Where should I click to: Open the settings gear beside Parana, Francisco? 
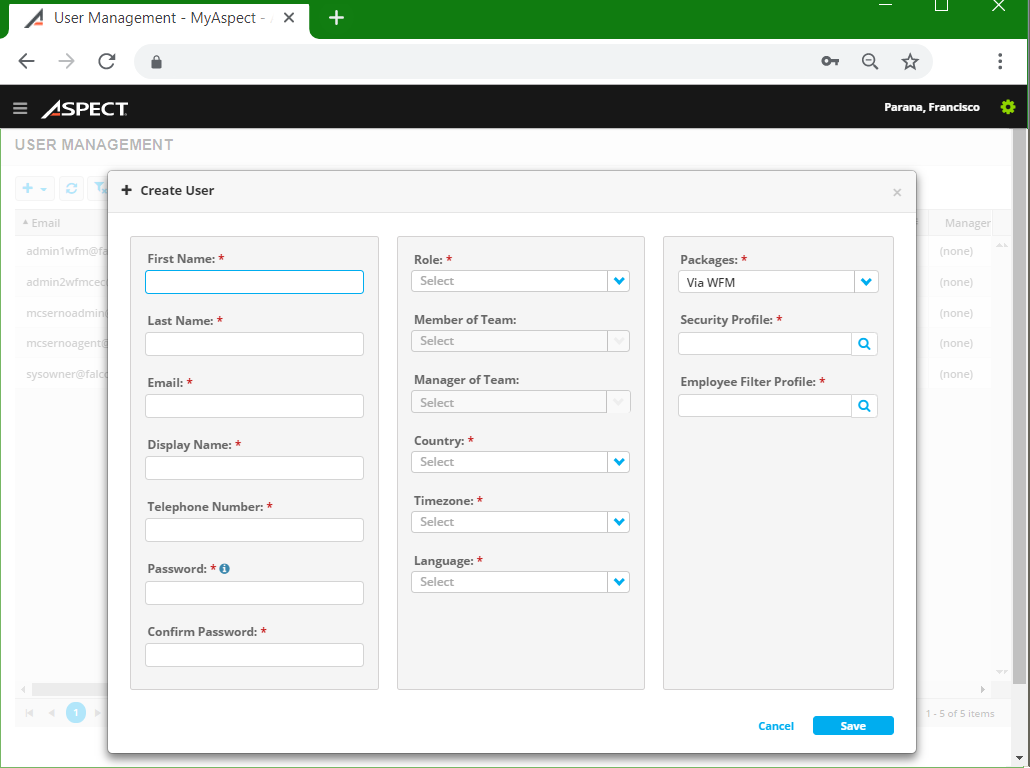pyautogui.click(x=1007, y=107)
